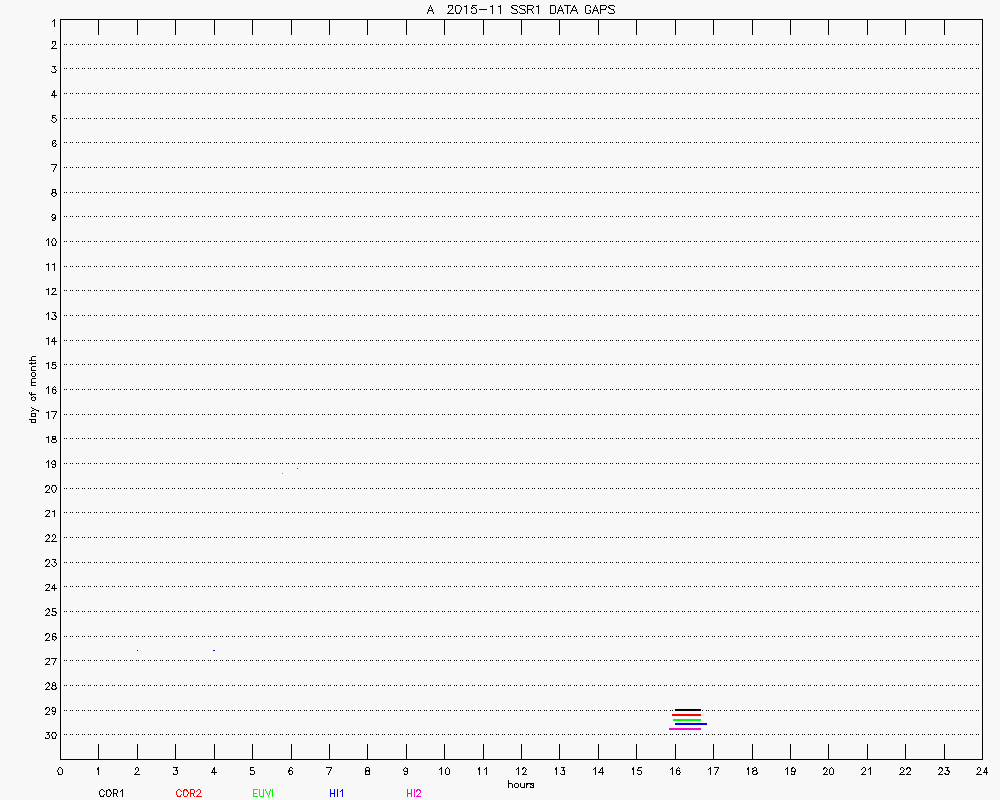Click the black COR1 data gap bar

click(688, 709)
